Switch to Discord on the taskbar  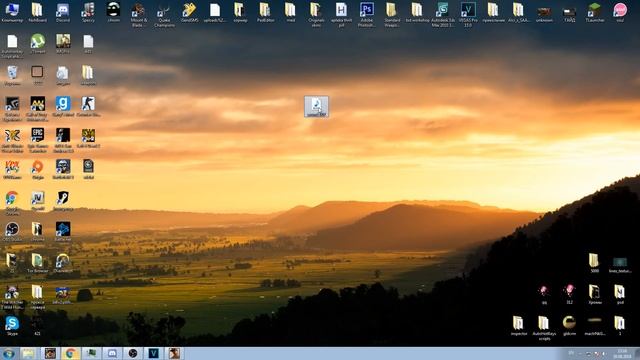[x=112, y=353]
